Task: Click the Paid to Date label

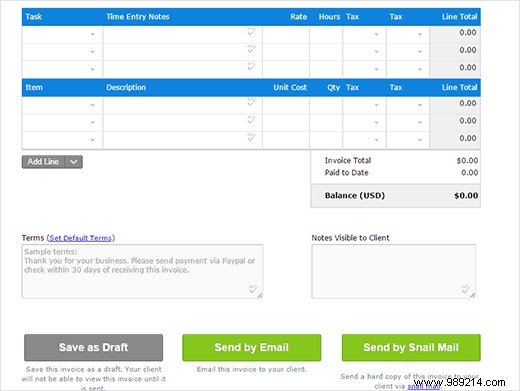Action: [x=346, y=173]
